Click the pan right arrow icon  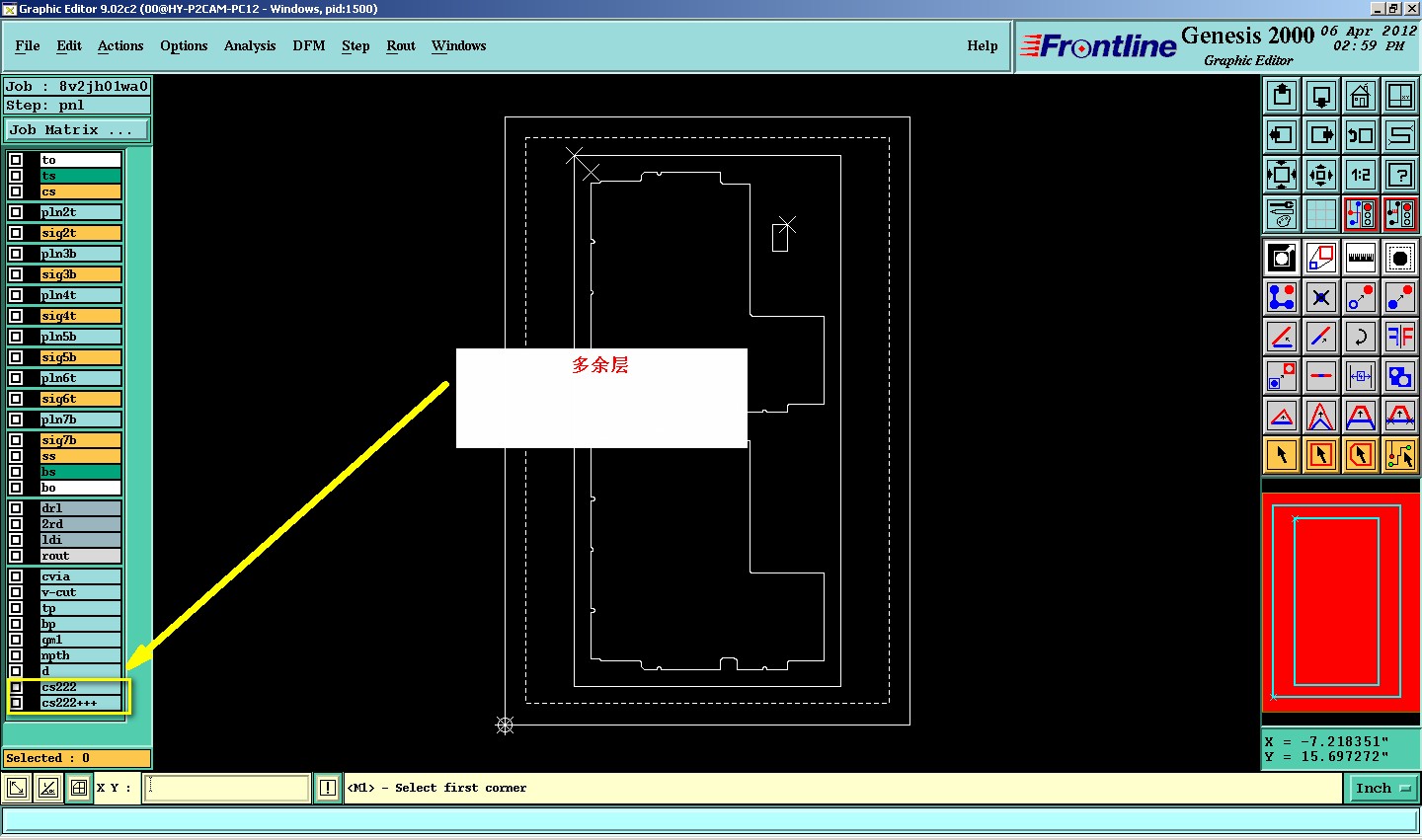1321,135
